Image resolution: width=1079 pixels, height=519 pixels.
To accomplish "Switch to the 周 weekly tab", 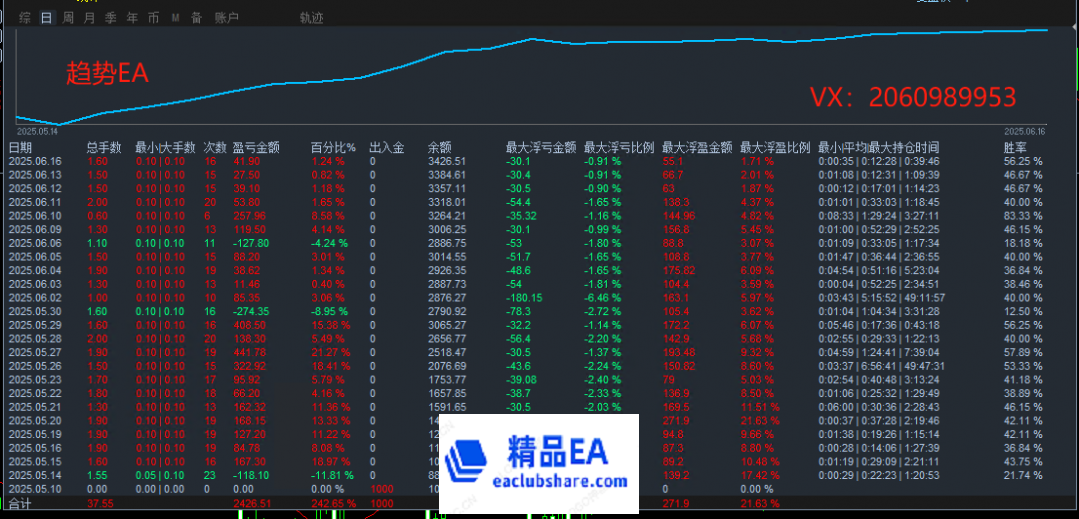I will pyautogui.click(x=68, y=18).
